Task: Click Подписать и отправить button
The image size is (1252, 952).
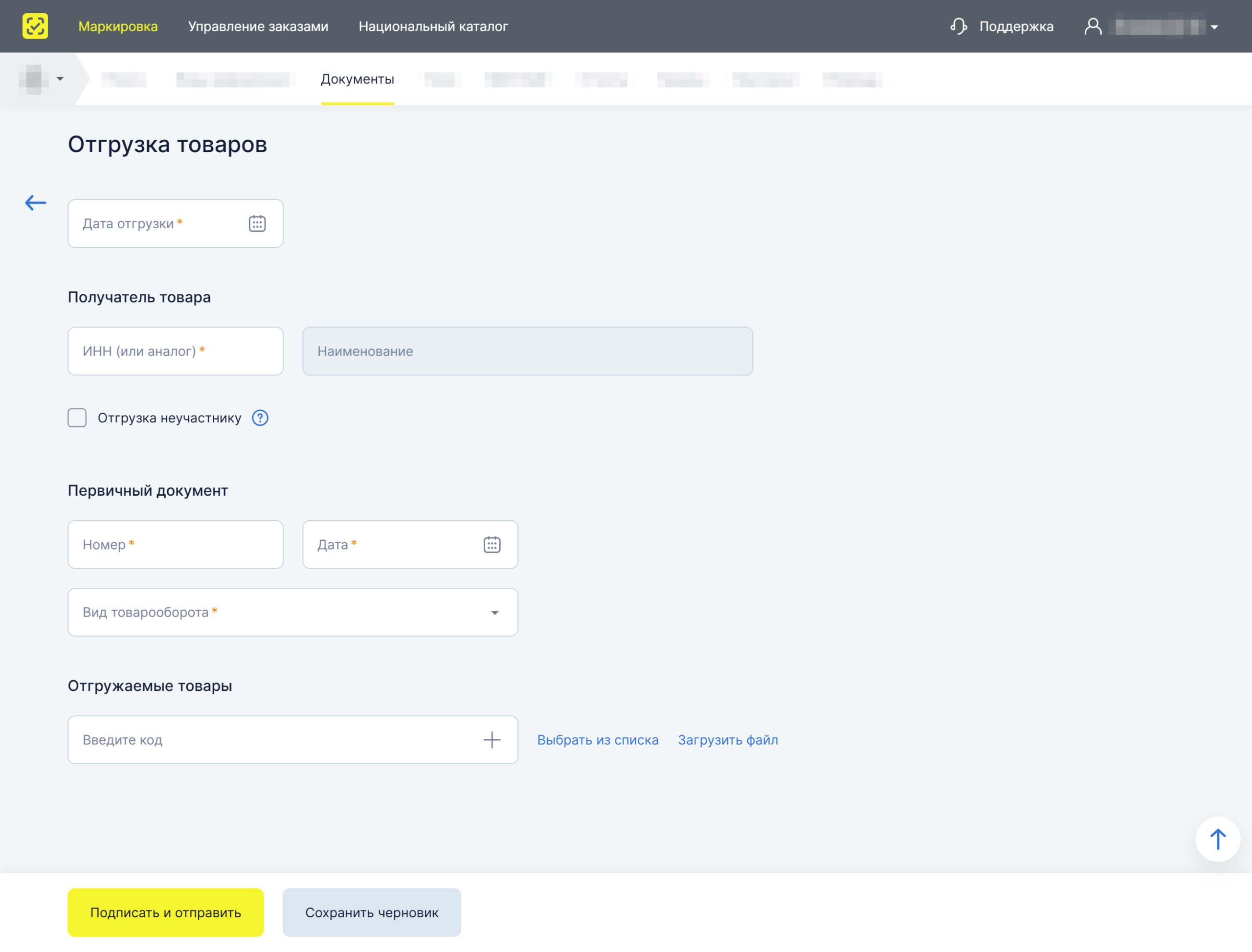Action: 165,912
